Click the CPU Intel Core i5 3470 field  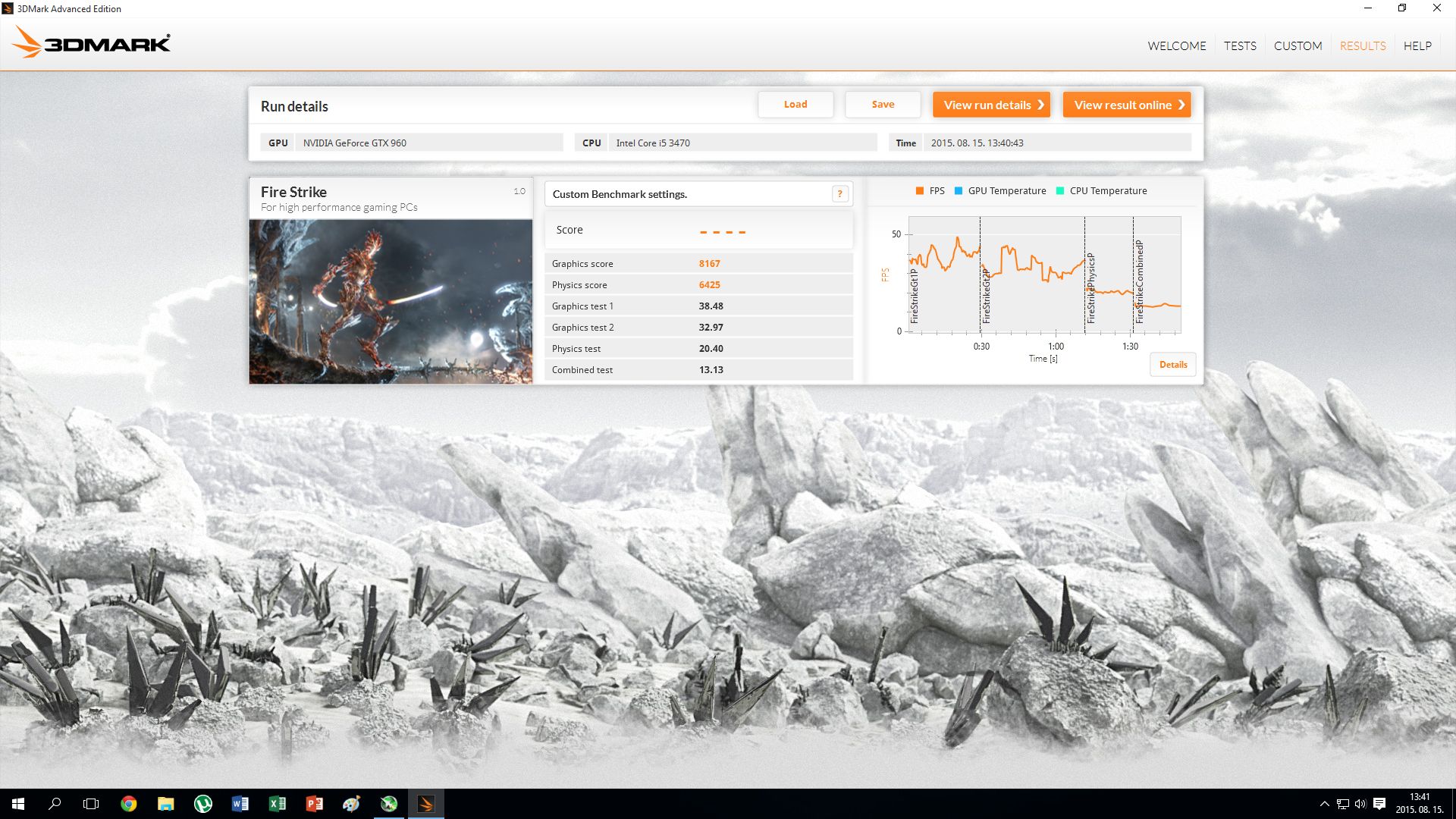coord(726,143)
